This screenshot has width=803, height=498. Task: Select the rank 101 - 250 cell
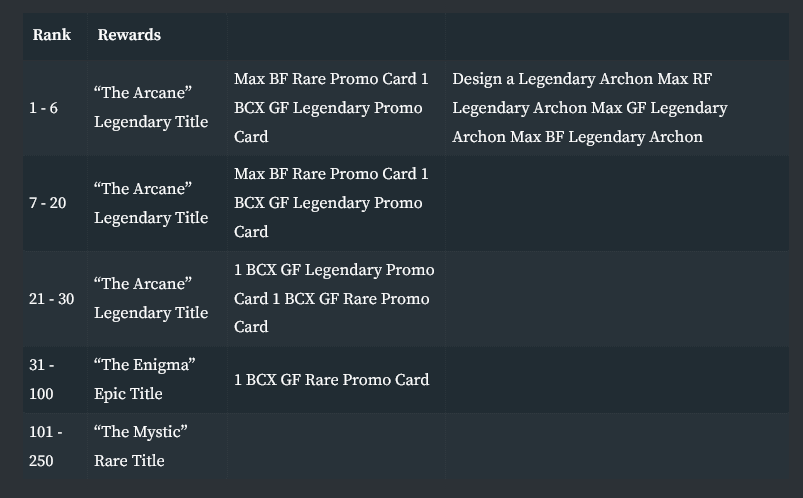tap(55, 446)
